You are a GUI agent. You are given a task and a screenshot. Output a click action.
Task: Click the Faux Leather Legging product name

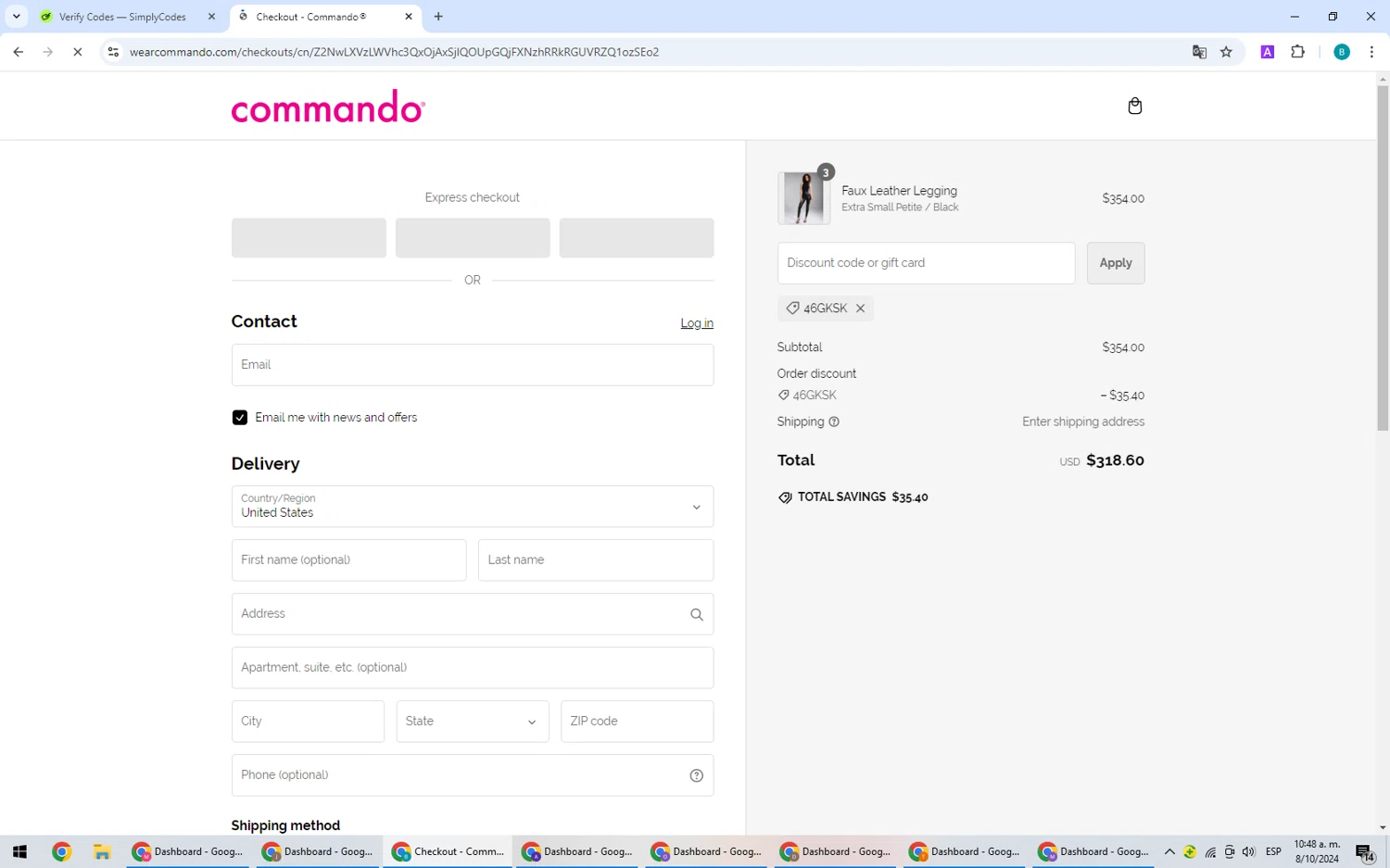point(899,191)
